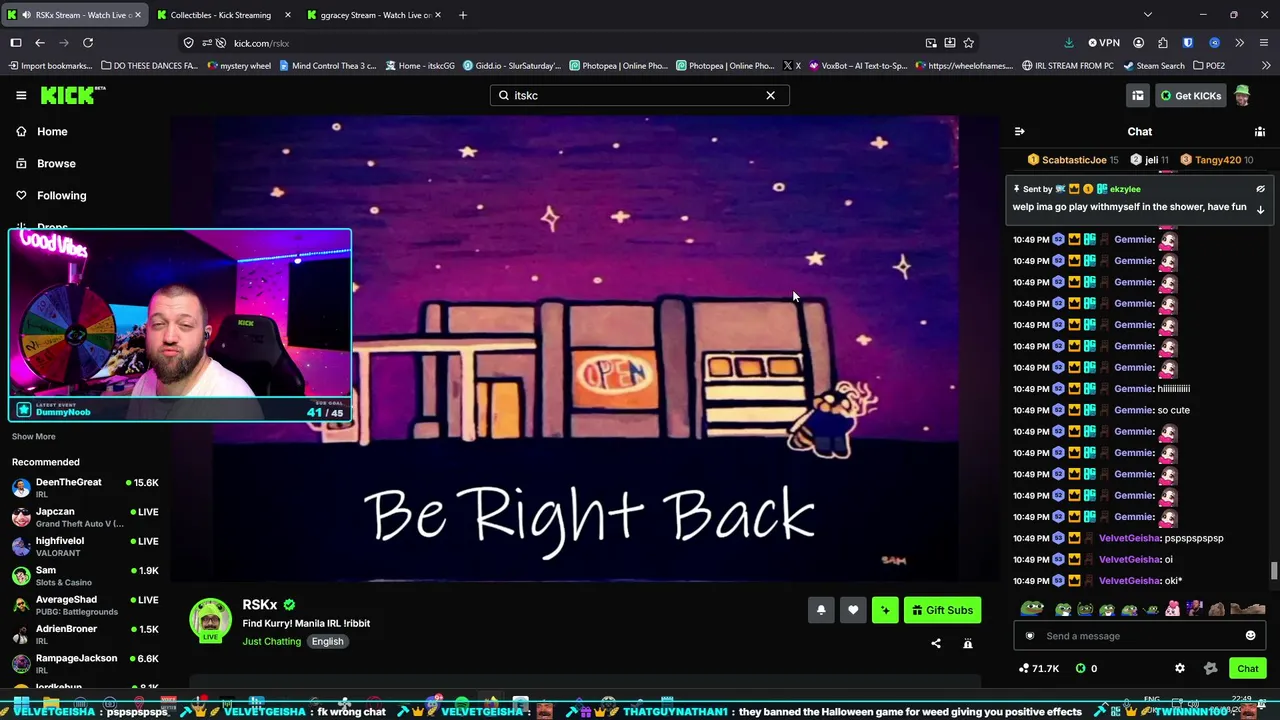Open the user profile avatar menu
The image size is (1280, 720).
pos(1242,95)
